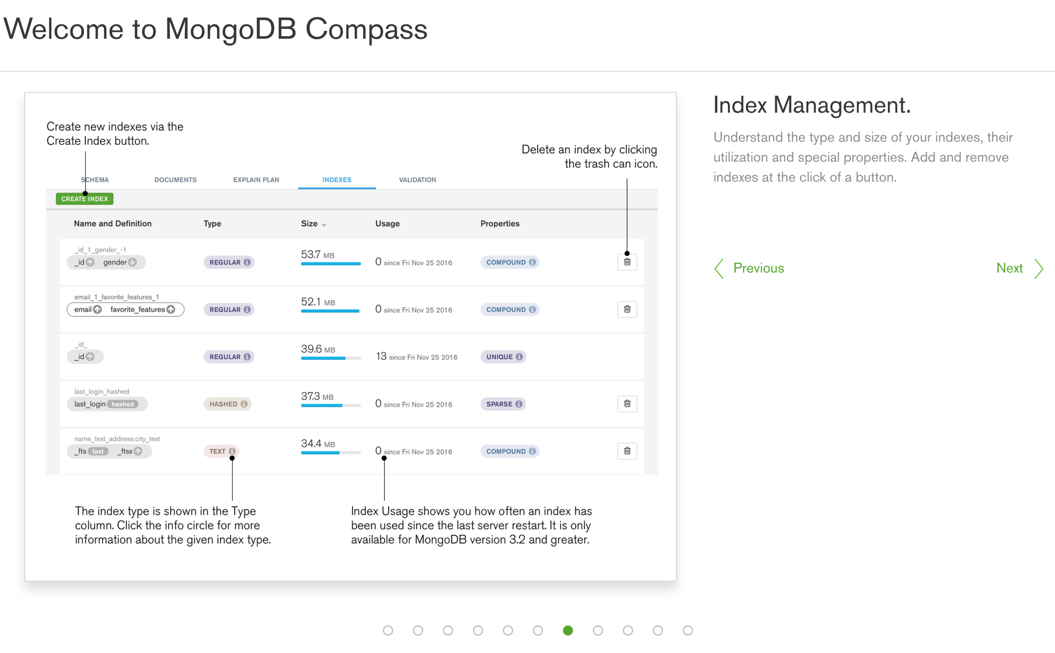Image resolution: width=1055 pixels, height=653 pixels.
Task: Open the EXPLAIN PLAN tab
Action: coord(256,180)
